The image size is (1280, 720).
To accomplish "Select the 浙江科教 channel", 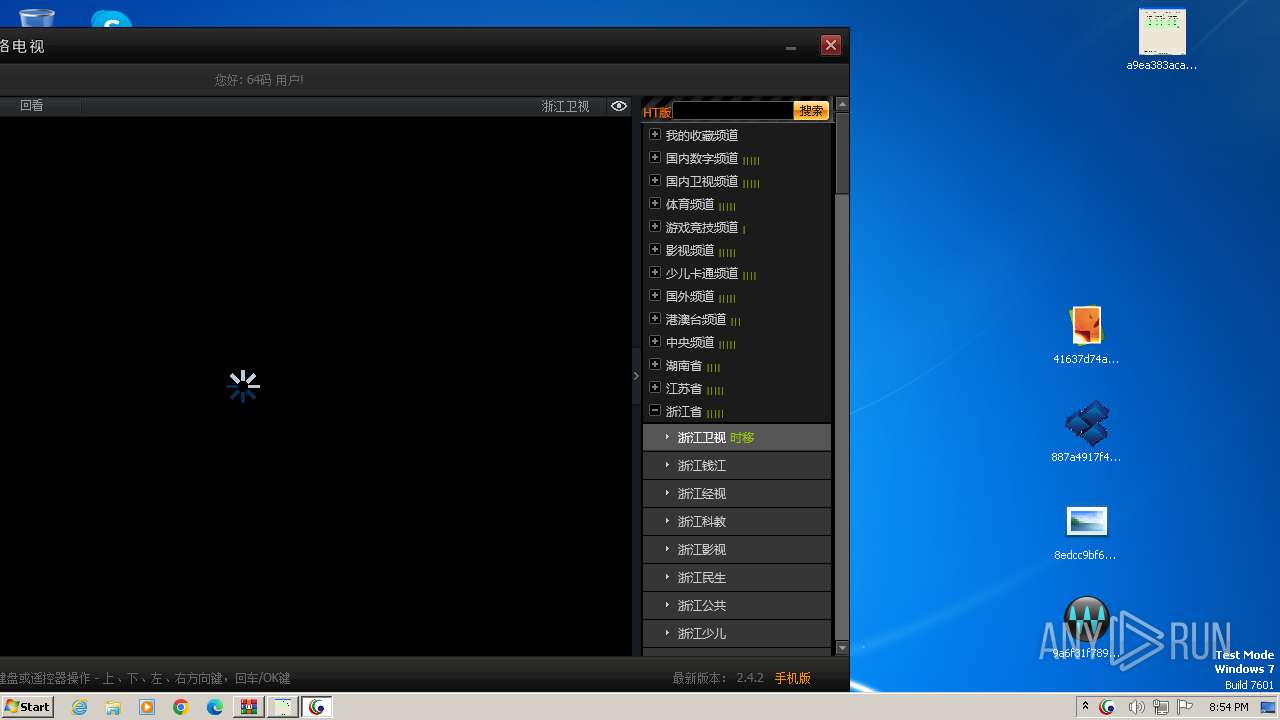I will coord(737,521).
